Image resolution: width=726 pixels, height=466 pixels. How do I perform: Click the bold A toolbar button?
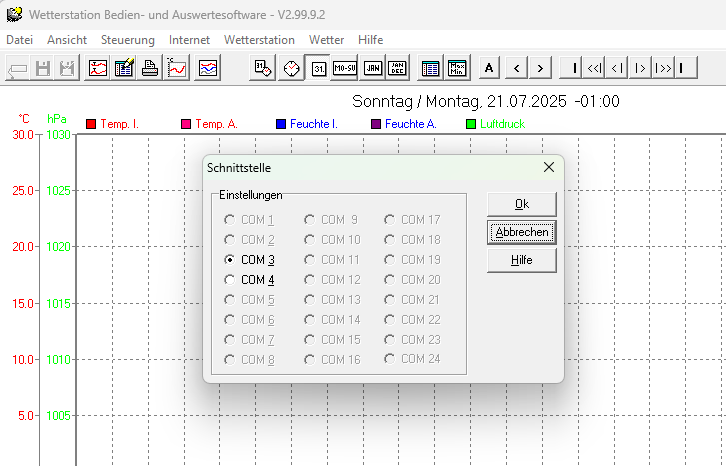pos(489,69)
